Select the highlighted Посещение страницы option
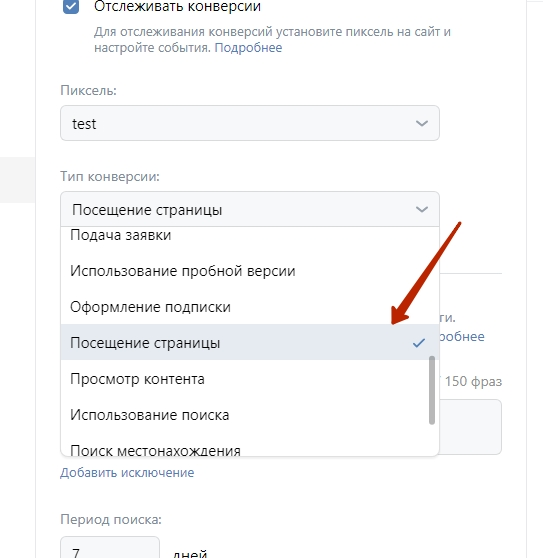This screenshot has height=558, width=543. (x=250, y=342)
